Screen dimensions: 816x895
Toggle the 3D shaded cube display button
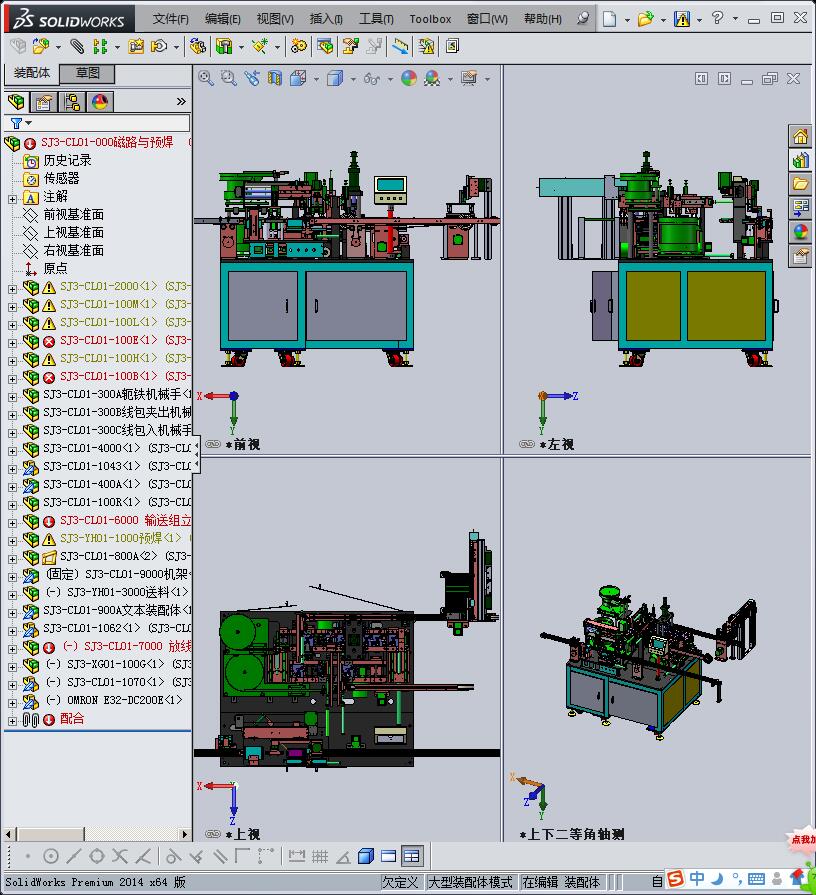click(x=366, y=856)
